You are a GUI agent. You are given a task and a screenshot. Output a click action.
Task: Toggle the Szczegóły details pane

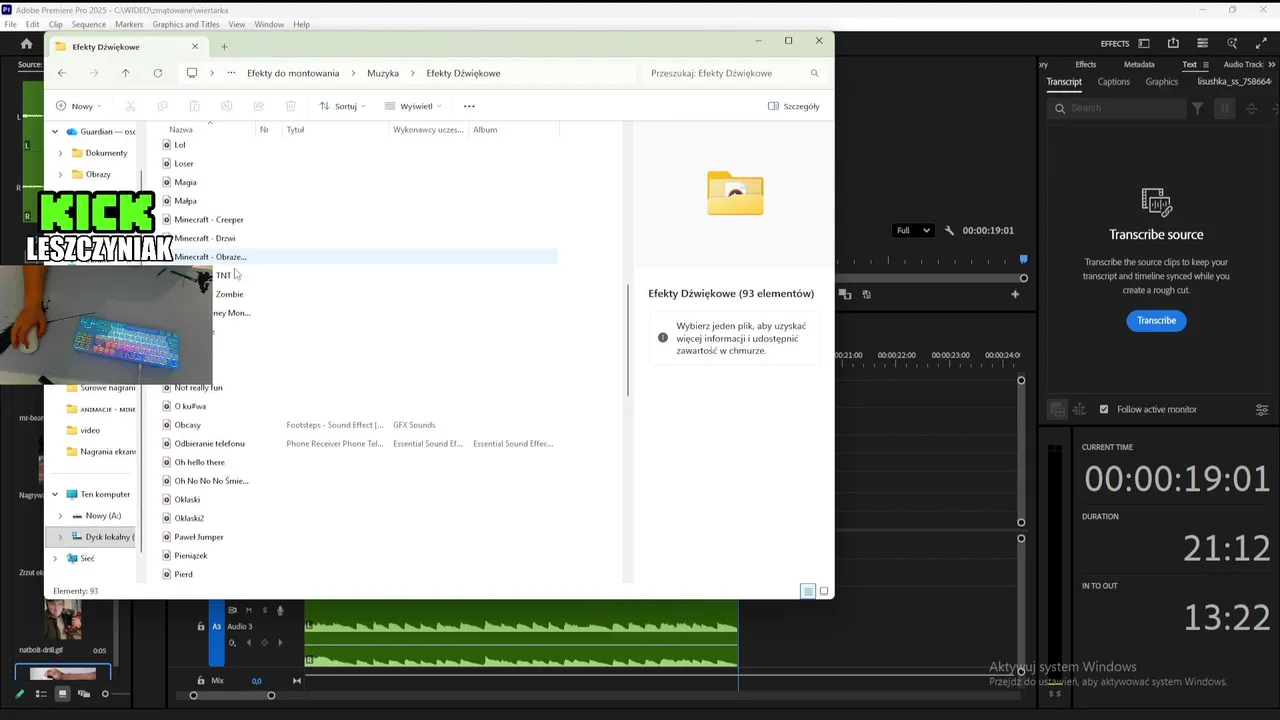point(793,106)
